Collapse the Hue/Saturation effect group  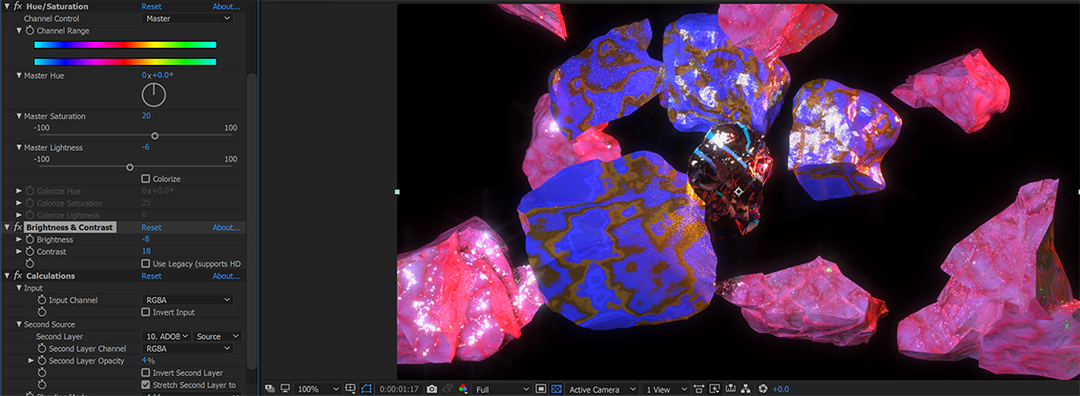tap(7, 6)
